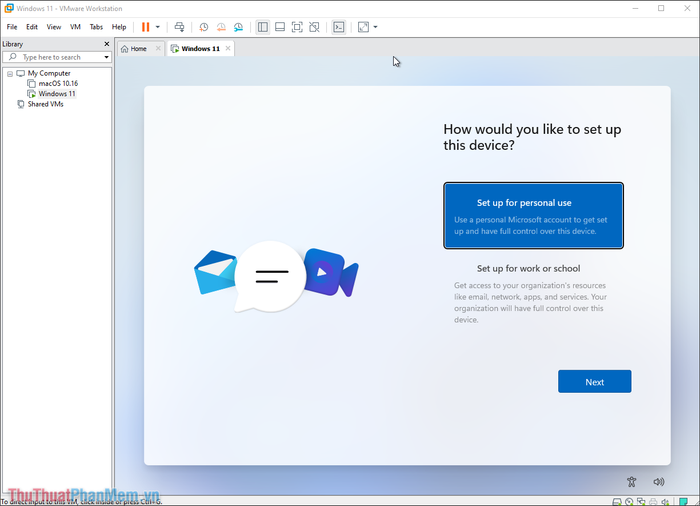This screenshot has width=700, height=506.
Task: Click the network adapter status icon
Action: coord(642,502)
